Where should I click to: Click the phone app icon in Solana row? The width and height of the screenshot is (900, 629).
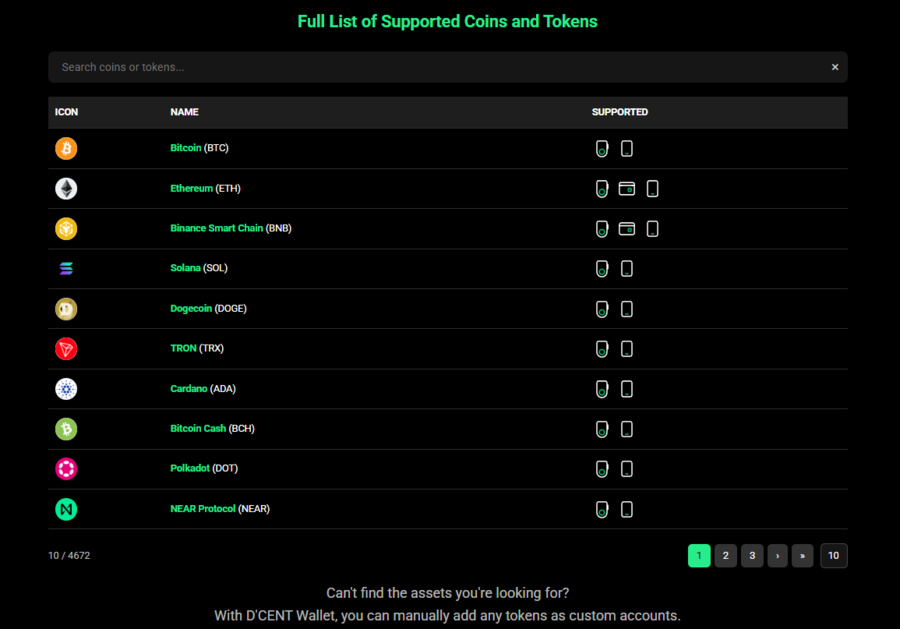point(626,268)
